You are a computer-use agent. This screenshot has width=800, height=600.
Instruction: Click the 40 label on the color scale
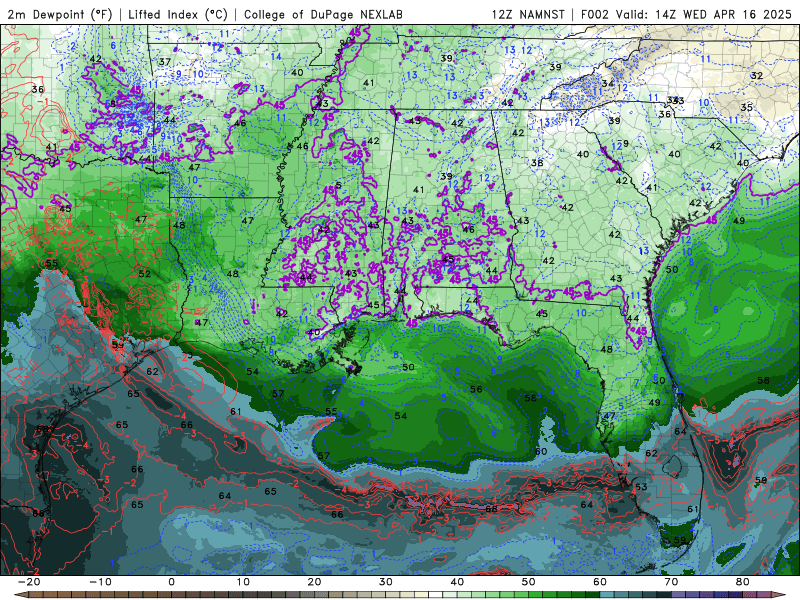[457, 582]
